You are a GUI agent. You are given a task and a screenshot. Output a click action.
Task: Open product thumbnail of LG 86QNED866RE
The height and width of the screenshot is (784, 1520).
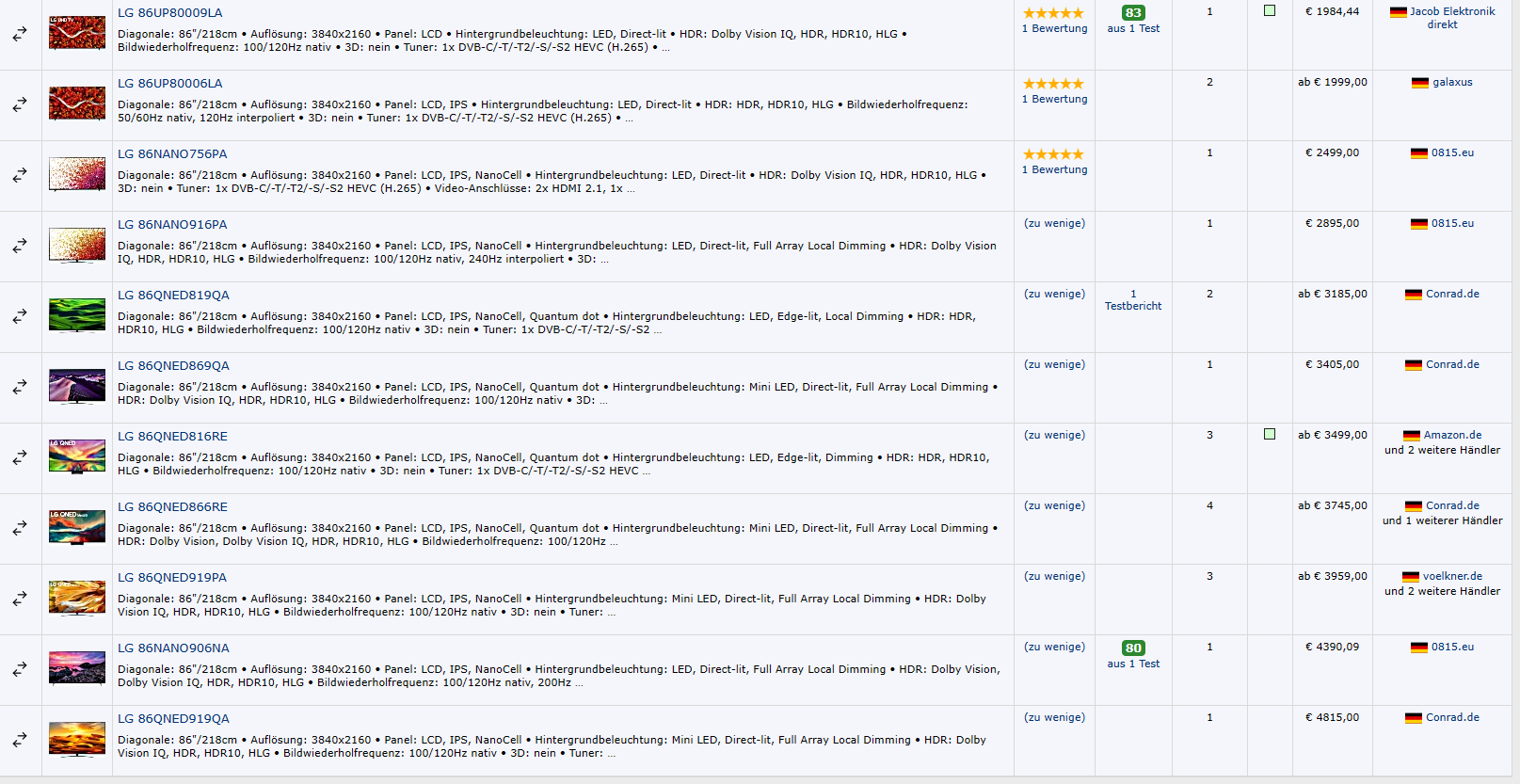(x=77, y=527)
